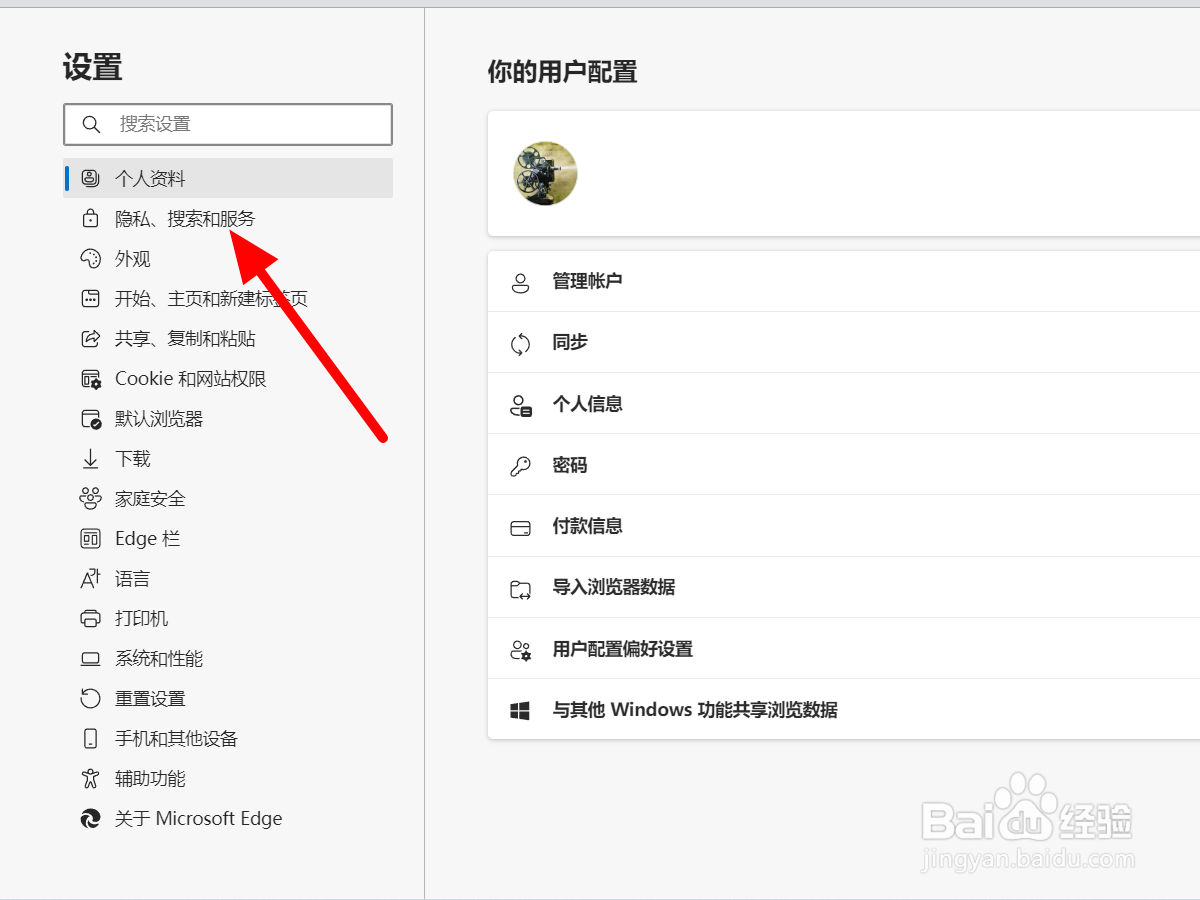Viewport: 1200px width, 900px height.
Task: Click the Profile (个人资料) icon
Action: click(x=90, y=179)
